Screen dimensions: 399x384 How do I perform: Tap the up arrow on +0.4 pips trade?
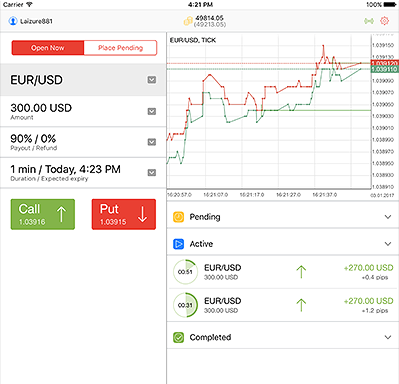tap(301, 272)
